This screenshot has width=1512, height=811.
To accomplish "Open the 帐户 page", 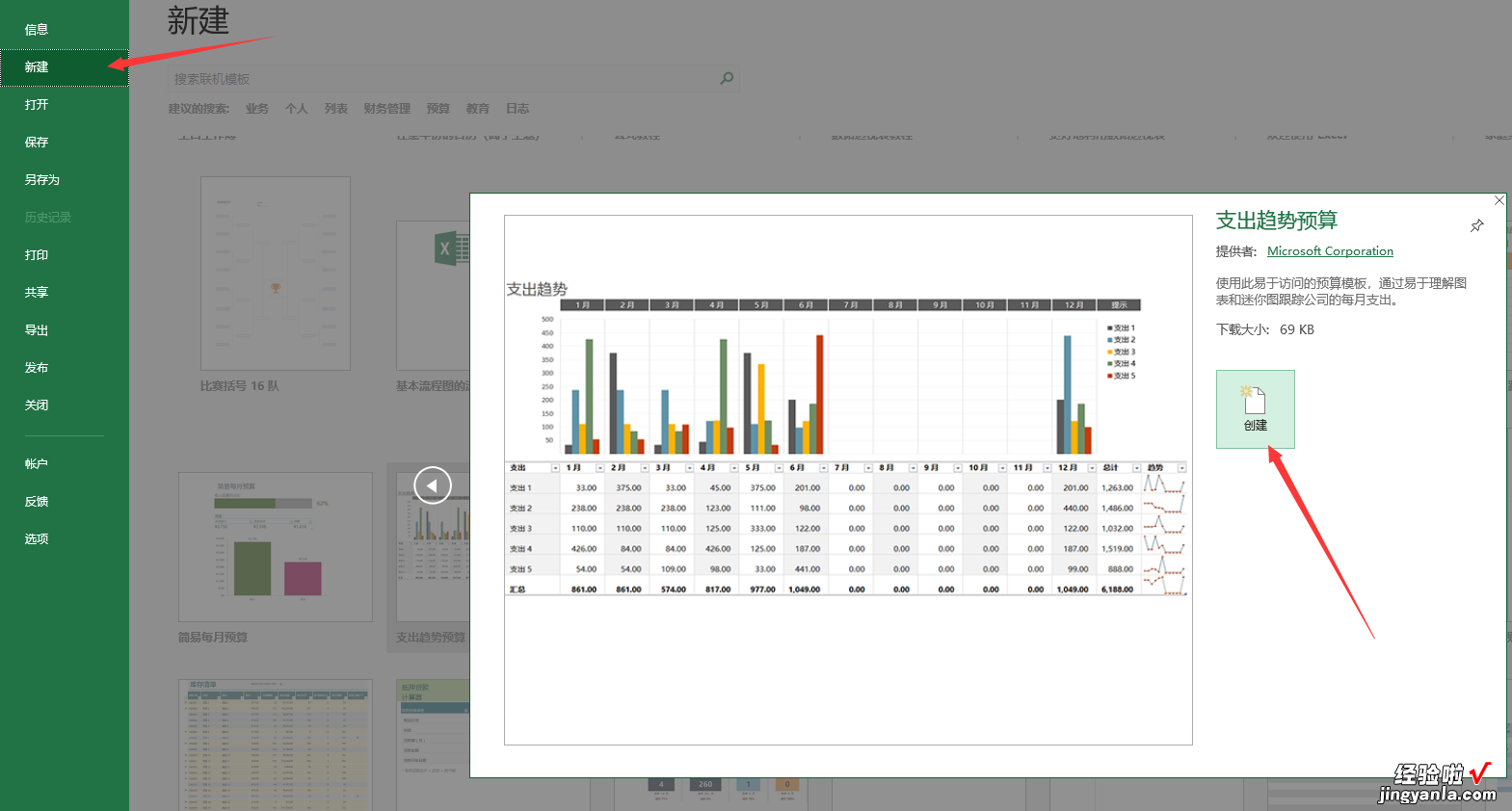I will (x=65, y=464).
